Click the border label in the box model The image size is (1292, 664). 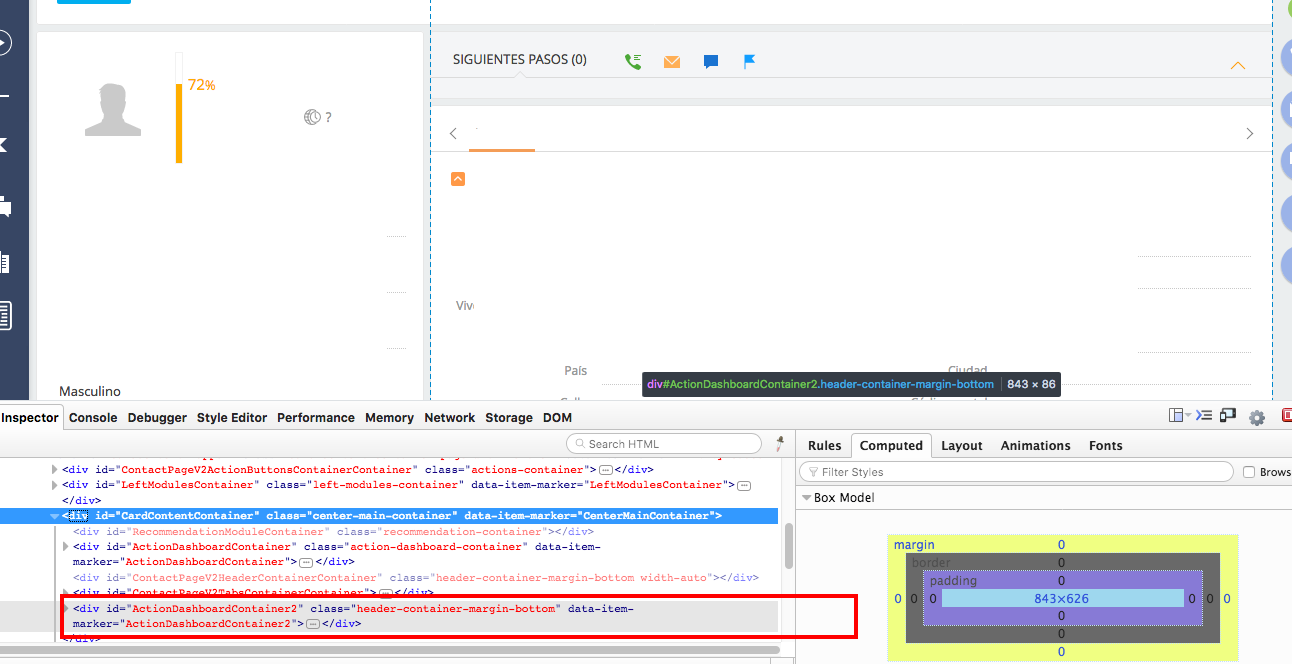point(931,563)
